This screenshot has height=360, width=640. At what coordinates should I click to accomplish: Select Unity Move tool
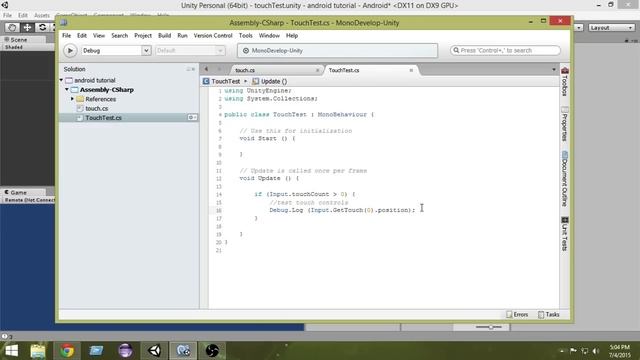(x=27, y=27)
